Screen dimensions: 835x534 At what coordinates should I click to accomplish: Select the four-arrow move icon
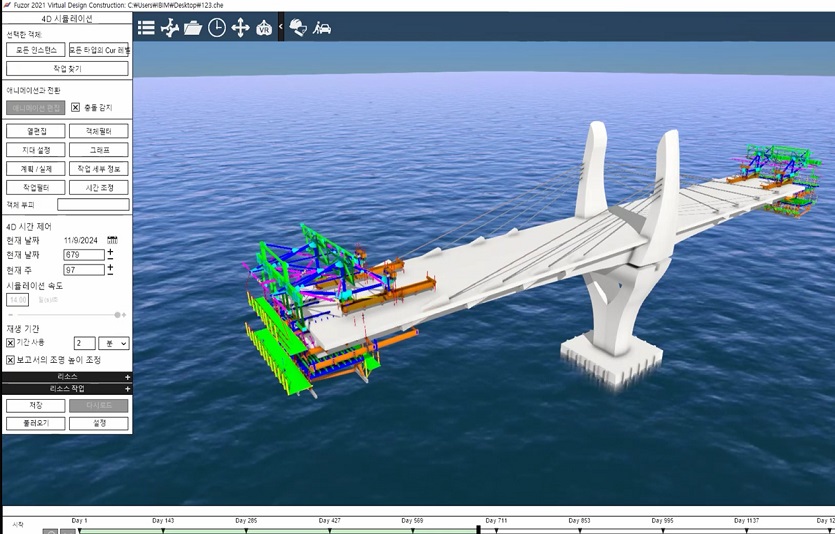(240, 28)
